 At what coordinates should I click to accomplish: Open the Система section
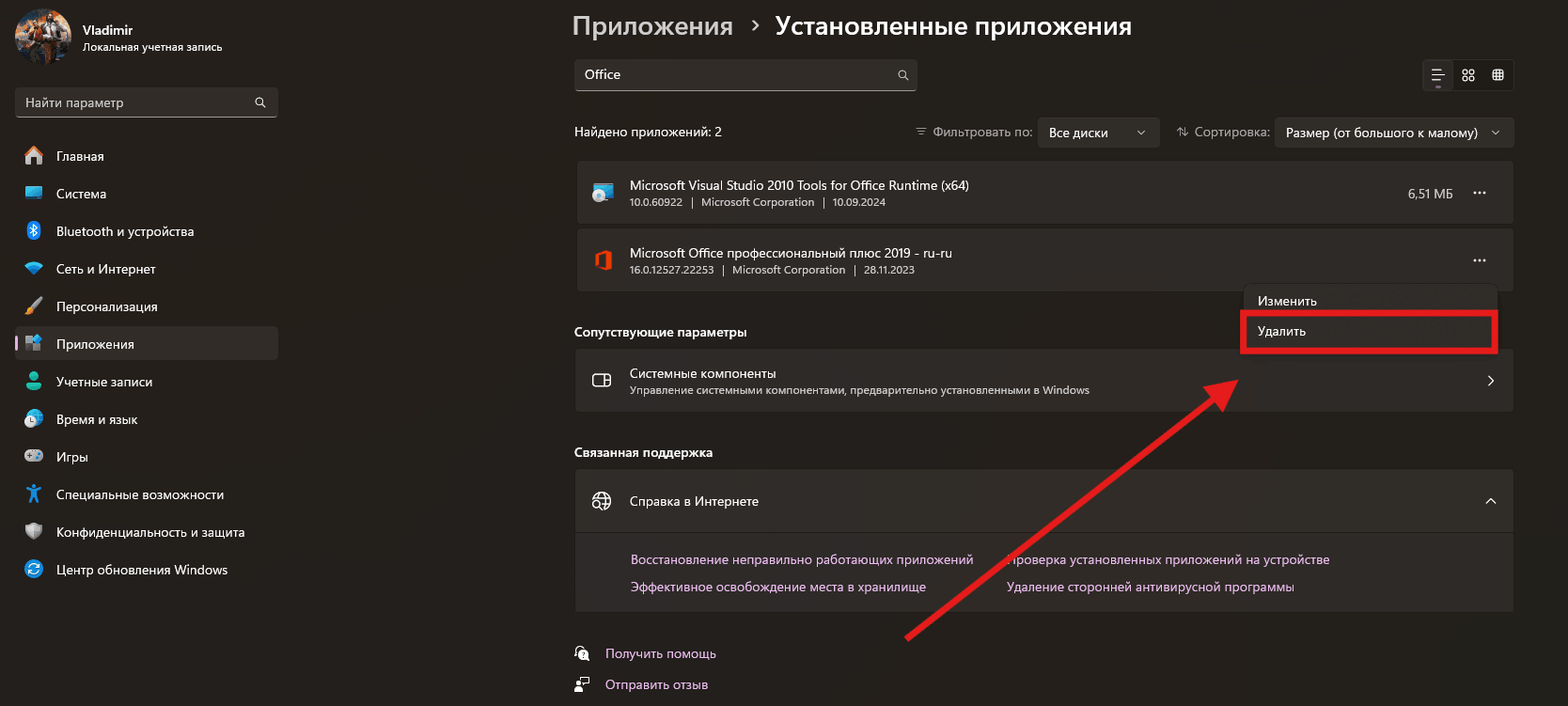point(147,194)
